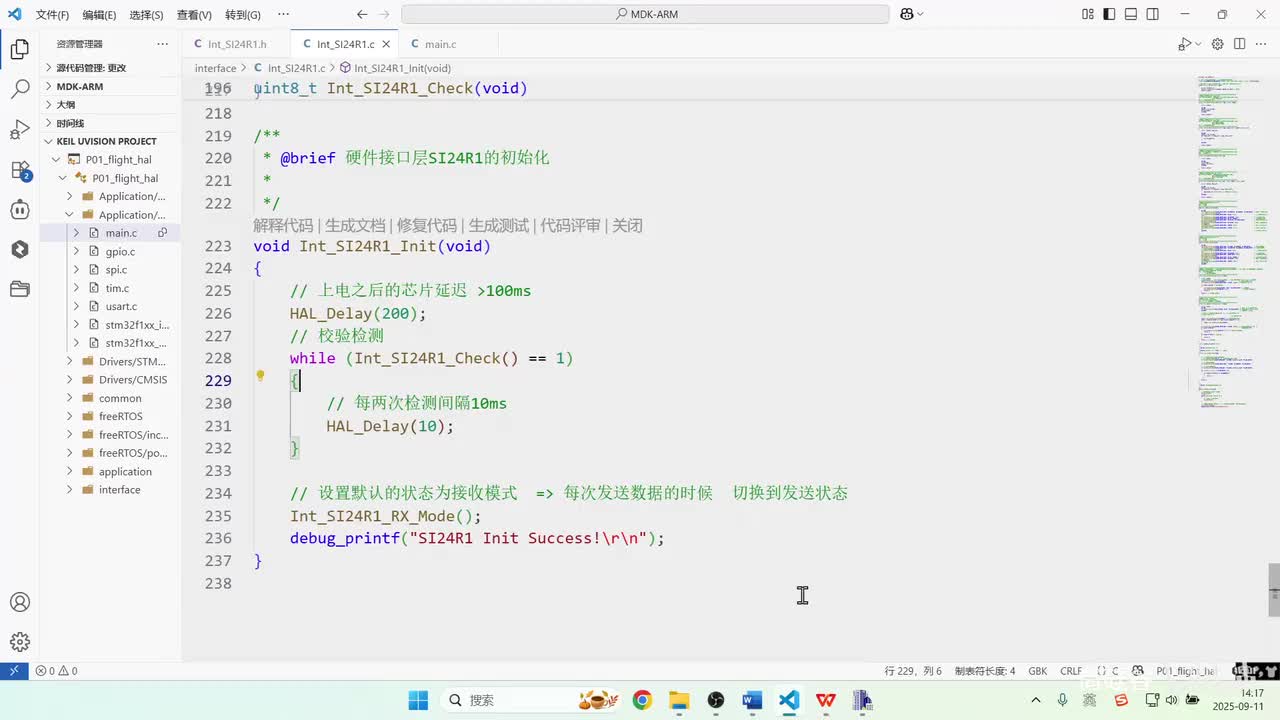Open the 文件(F) menu
Screen dimensions: 1280x720
point(52,15)
